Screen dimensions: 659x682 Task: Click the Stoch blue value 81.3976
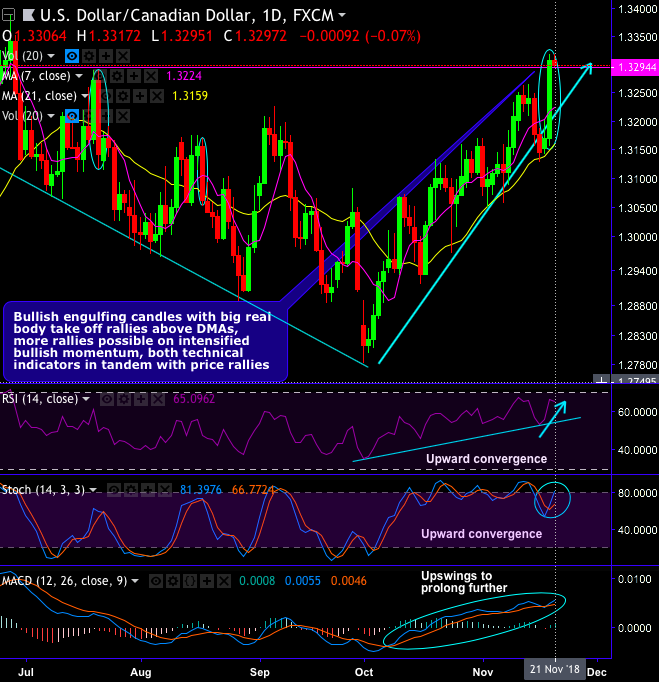(x=201, y=490)
